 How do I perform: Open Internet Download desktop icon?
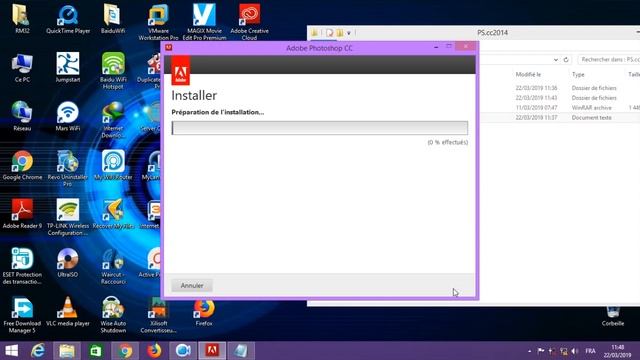tap(113, 120)
